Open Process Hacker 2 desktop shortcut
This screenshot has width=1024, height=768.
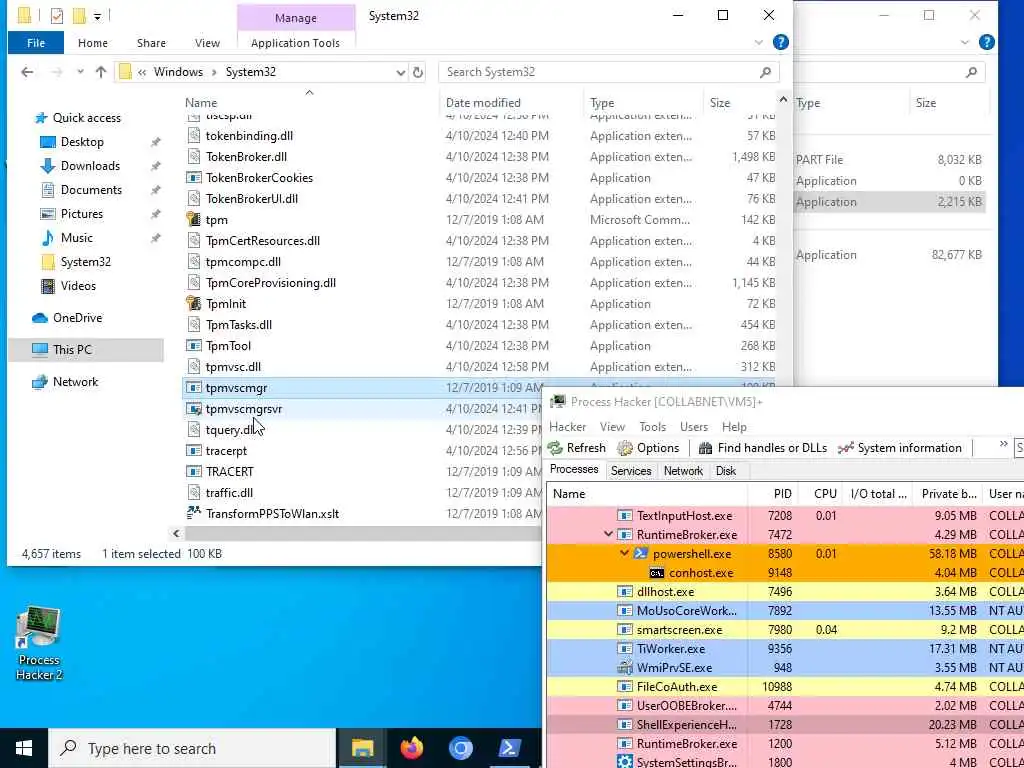coord(39,643)
